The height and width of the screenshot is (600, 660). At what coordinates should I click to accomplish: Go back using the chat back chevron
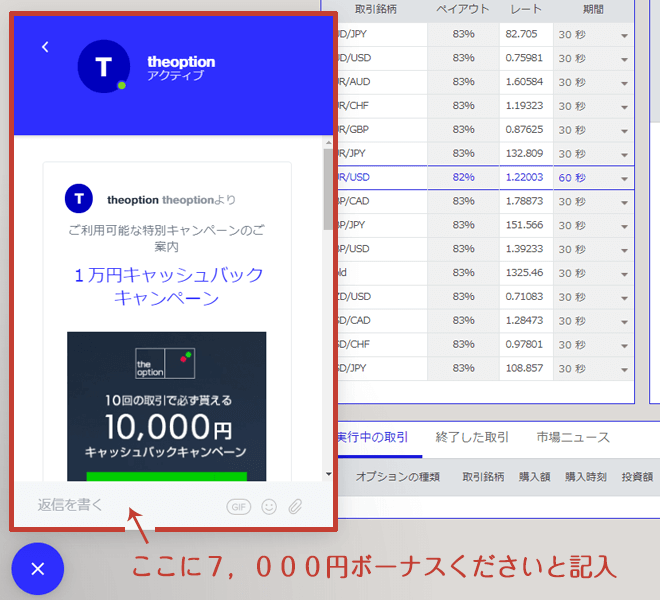[45, 47]
